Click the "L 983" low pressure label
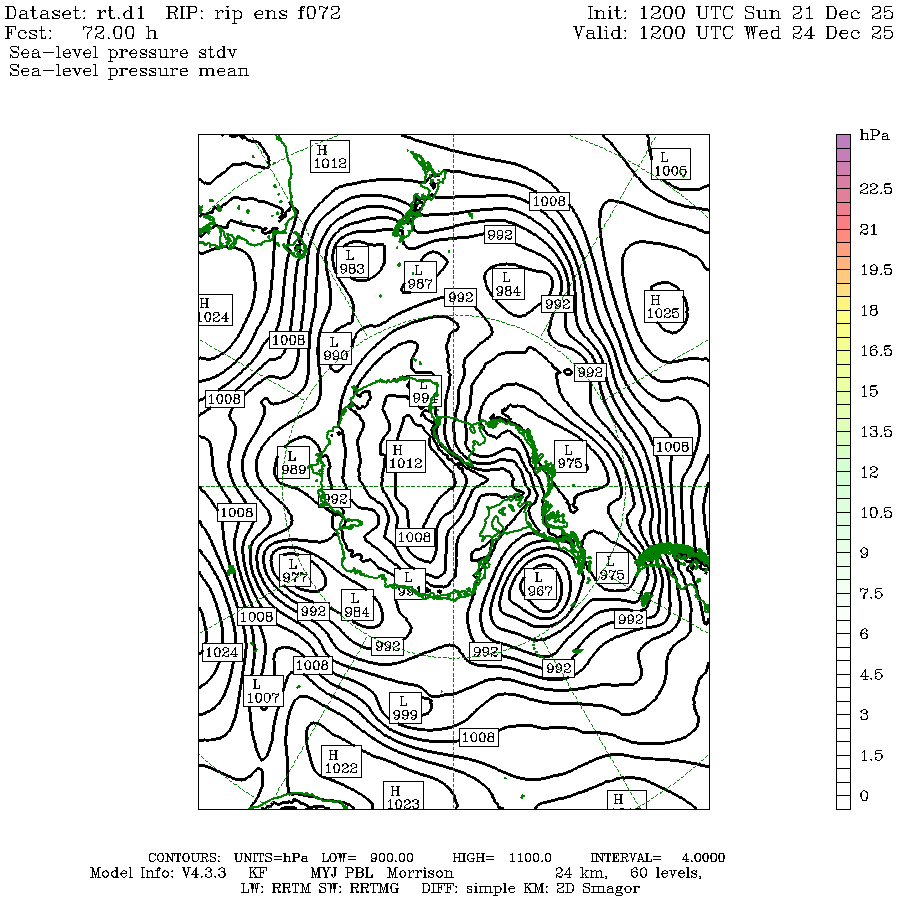 pos(352,262)
